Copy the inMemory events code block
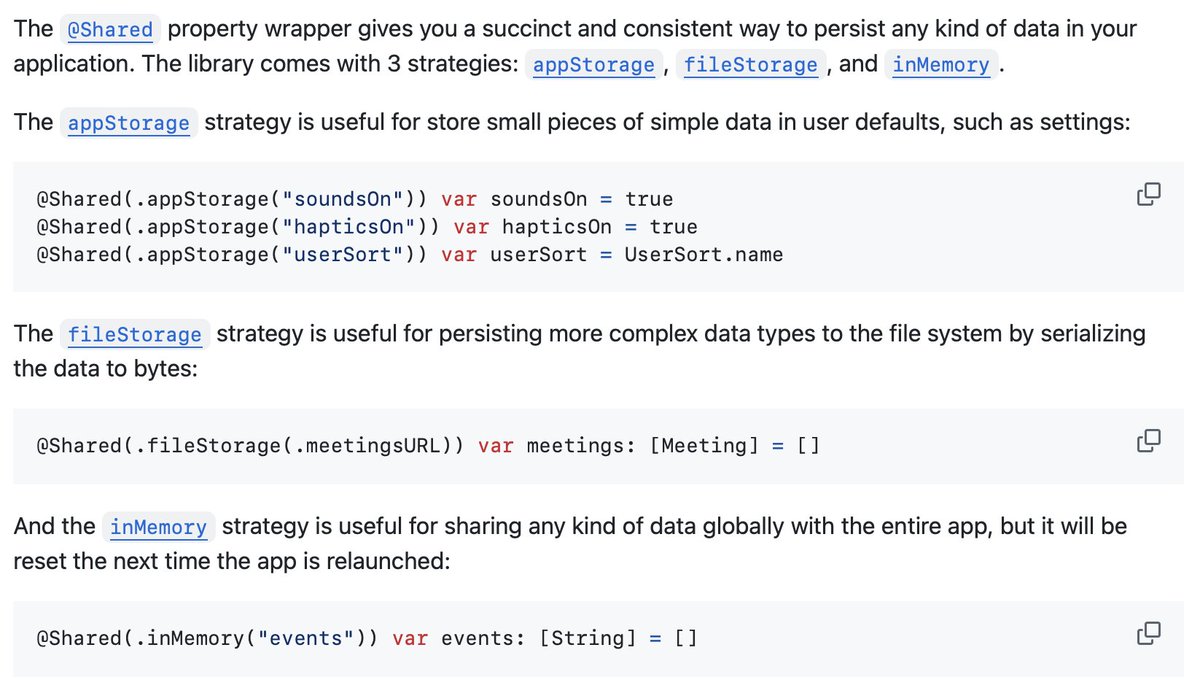The width and height of the screenshot is (1200, 696). [1148, 632]
